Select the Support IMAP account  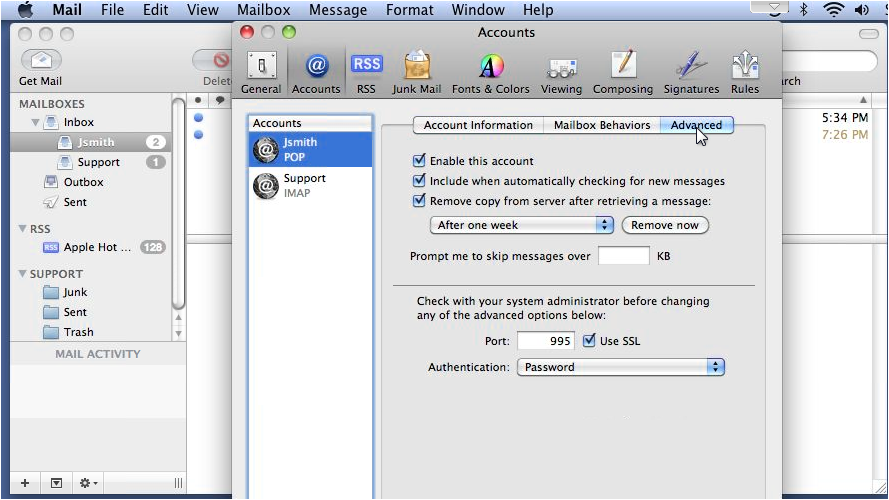pos(310,185)
